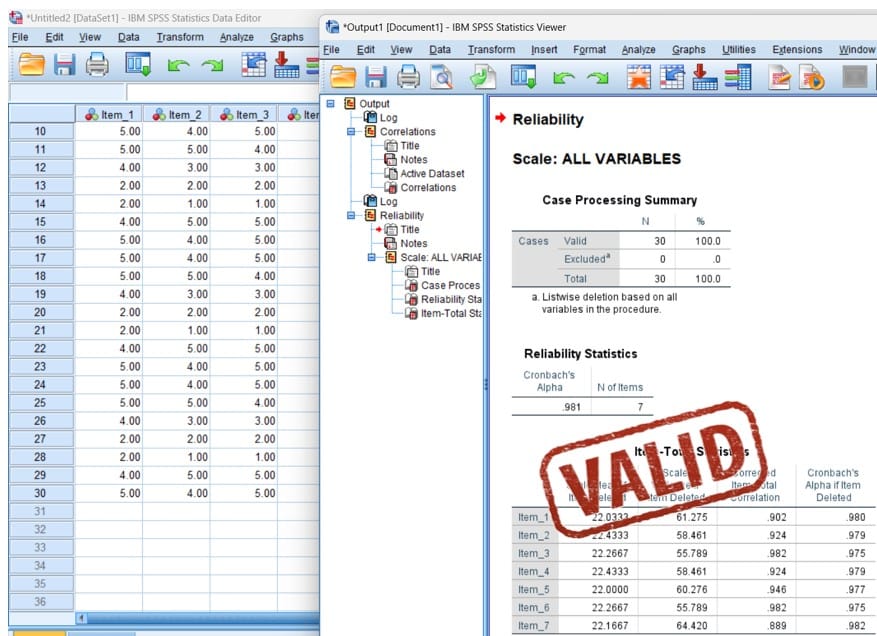The width and height of the screenshot is (877, 636).
Task: Select row 30 header in Data Editor
Action: [41, 493]
